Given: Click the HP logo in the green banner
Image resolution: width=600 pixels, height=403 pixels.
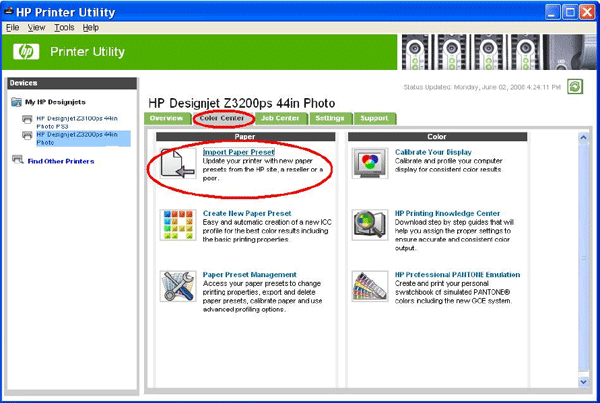Looking at the screenshot, I should coord(26,52).
